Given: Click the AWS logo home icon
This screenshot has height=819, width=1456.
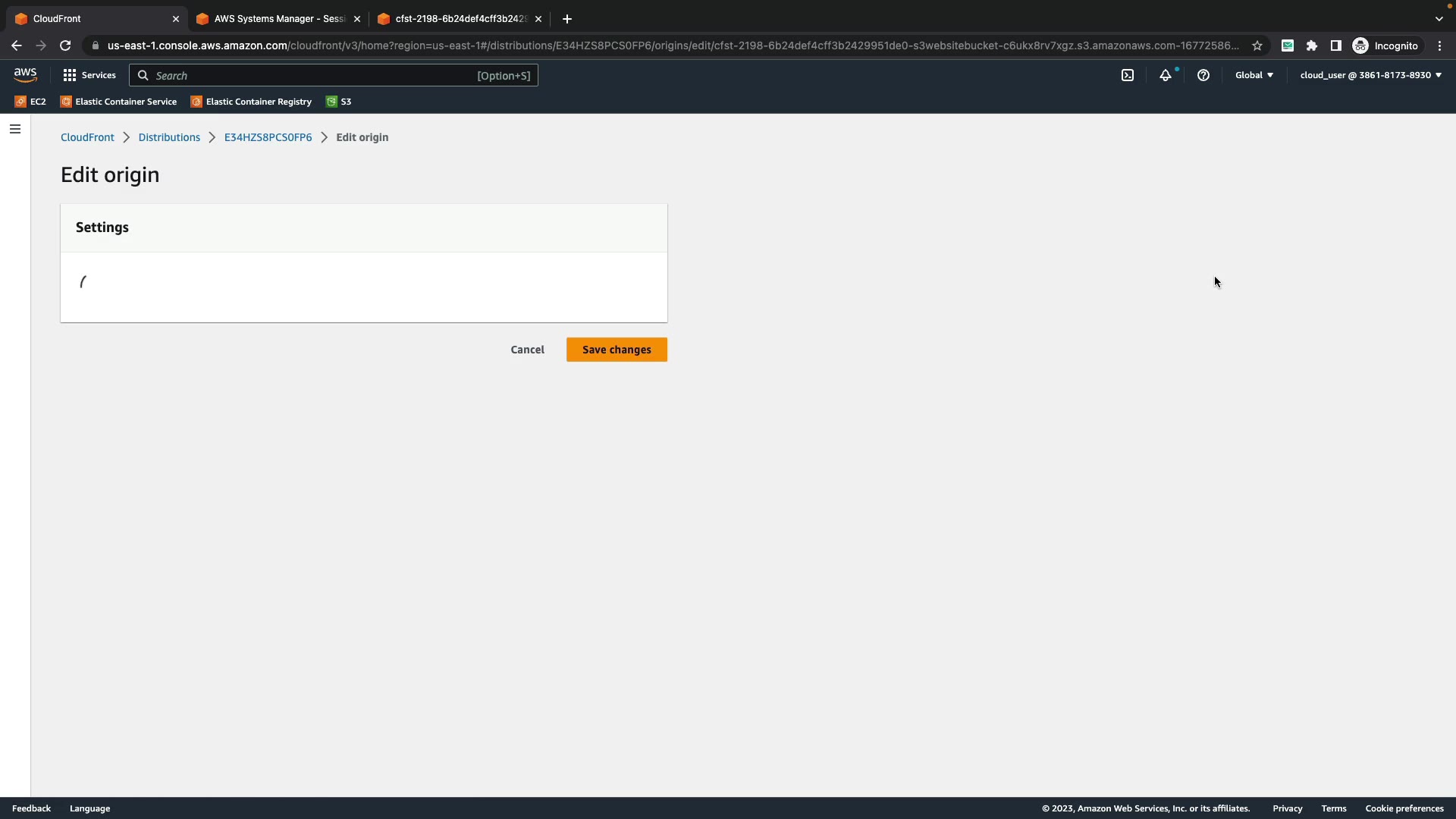Looking at the screenshot, I should point(25,75).
